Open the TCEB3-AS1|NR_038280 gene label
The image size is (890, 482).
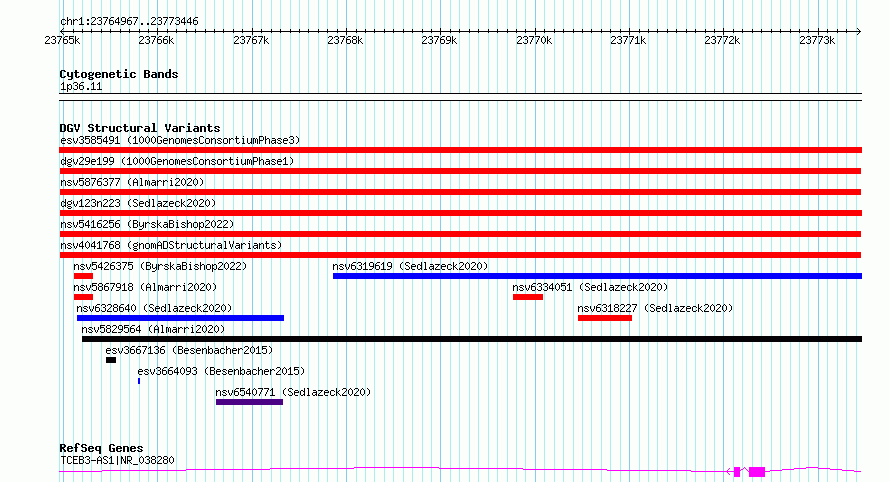117,460
